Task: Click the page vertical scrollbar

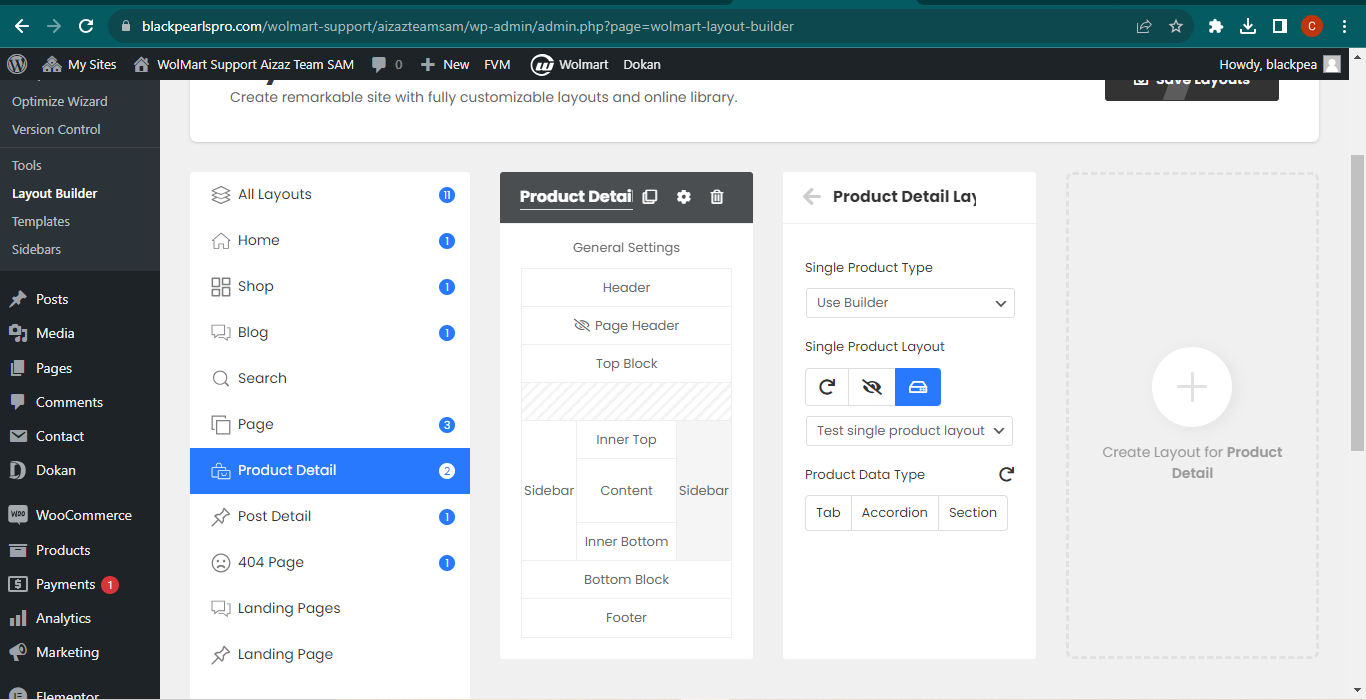Action: [1357, 302]
